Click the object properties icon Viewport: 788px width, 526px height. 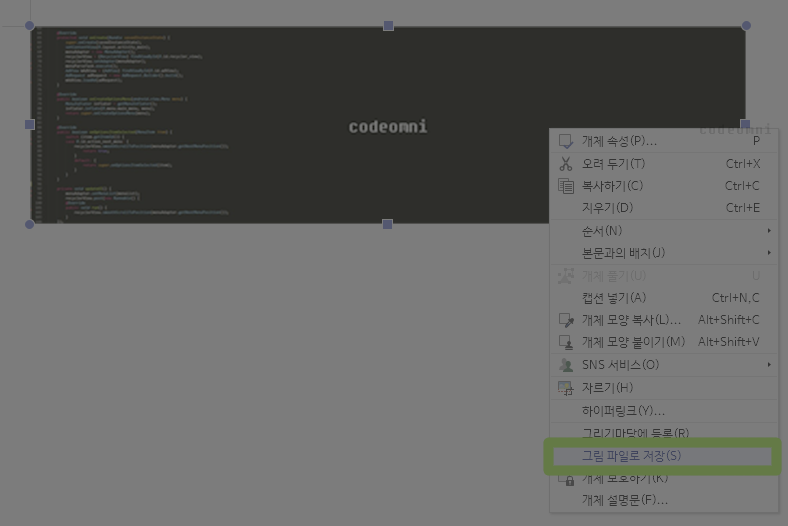[566, 141]
